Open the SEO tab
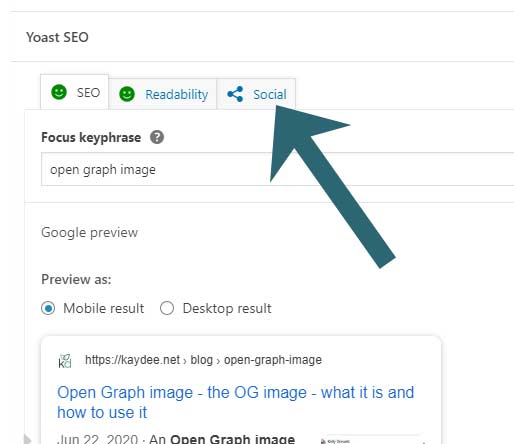The width and height of the screenshot is (514, 444). coord(74,92)
